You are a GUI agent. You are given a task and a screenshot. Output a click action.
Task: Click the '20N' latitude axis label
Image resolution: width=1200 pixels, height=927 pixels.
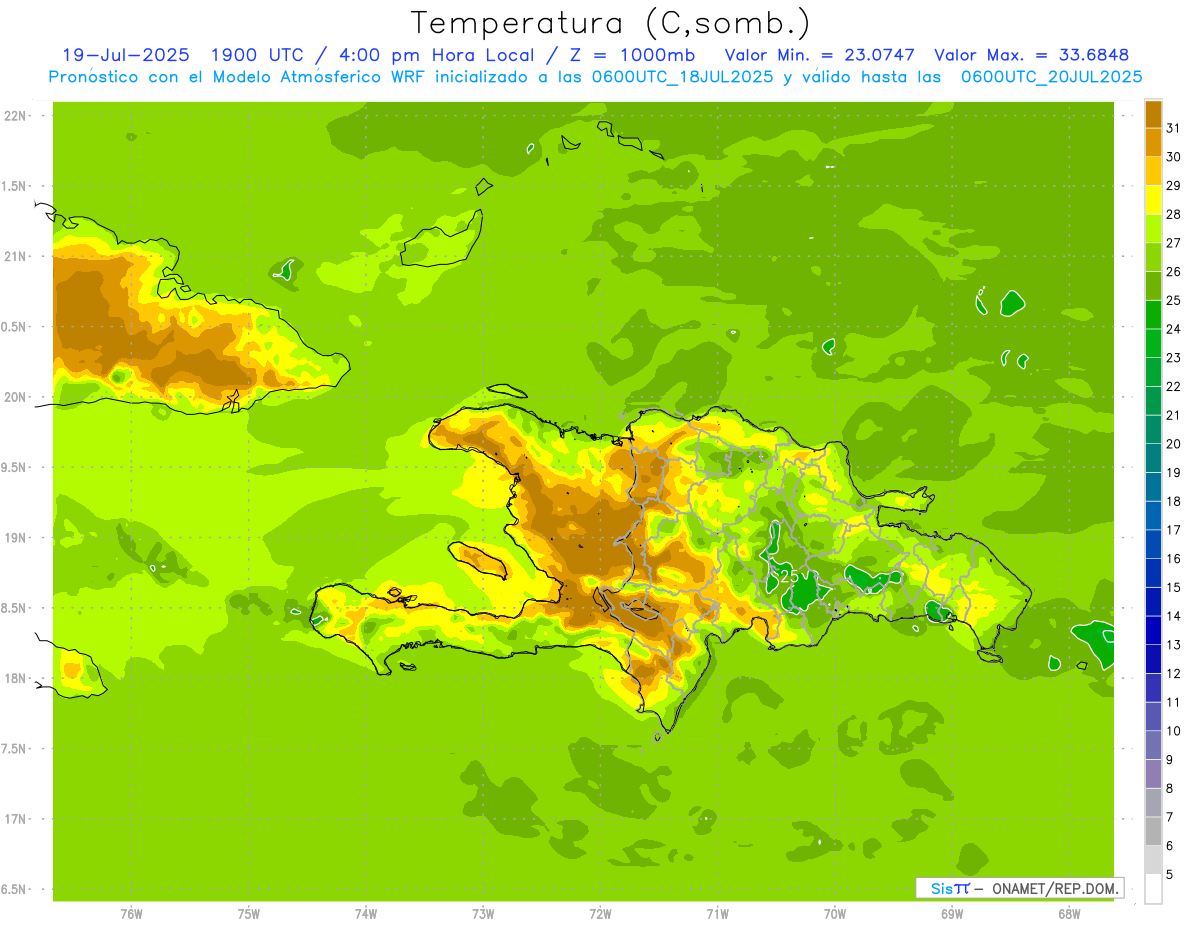point(15,397)
